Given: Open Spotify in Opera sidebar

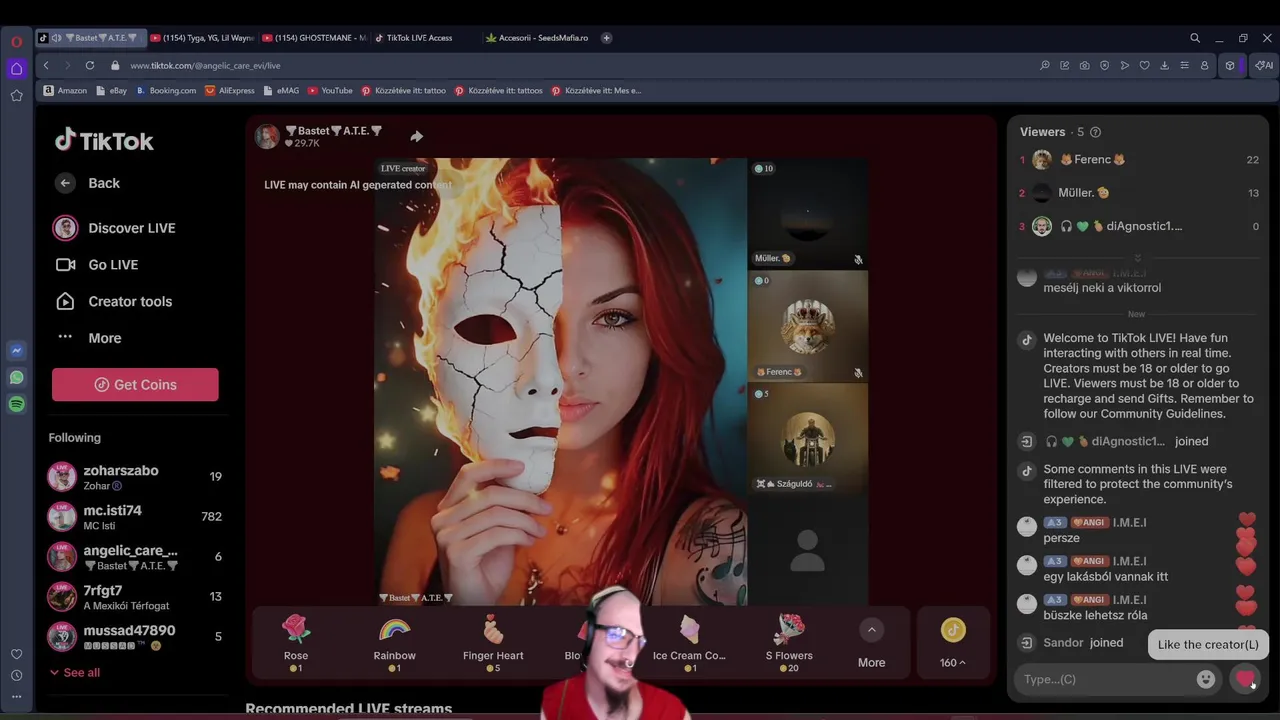Looking at the screenshot, I should point(16,405).
